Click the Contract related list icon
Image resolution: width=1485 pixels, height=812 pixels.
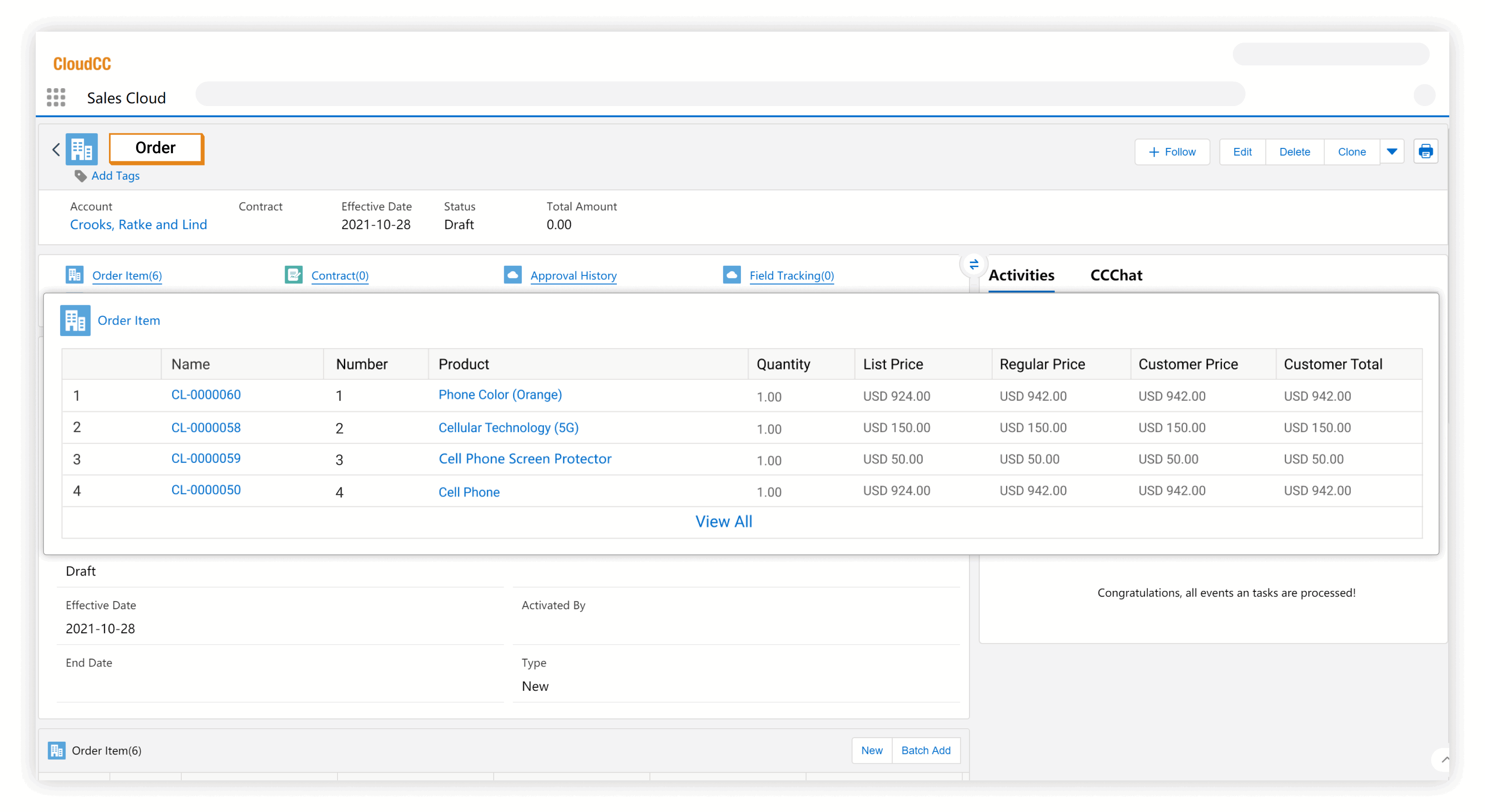tap(294, 275)
